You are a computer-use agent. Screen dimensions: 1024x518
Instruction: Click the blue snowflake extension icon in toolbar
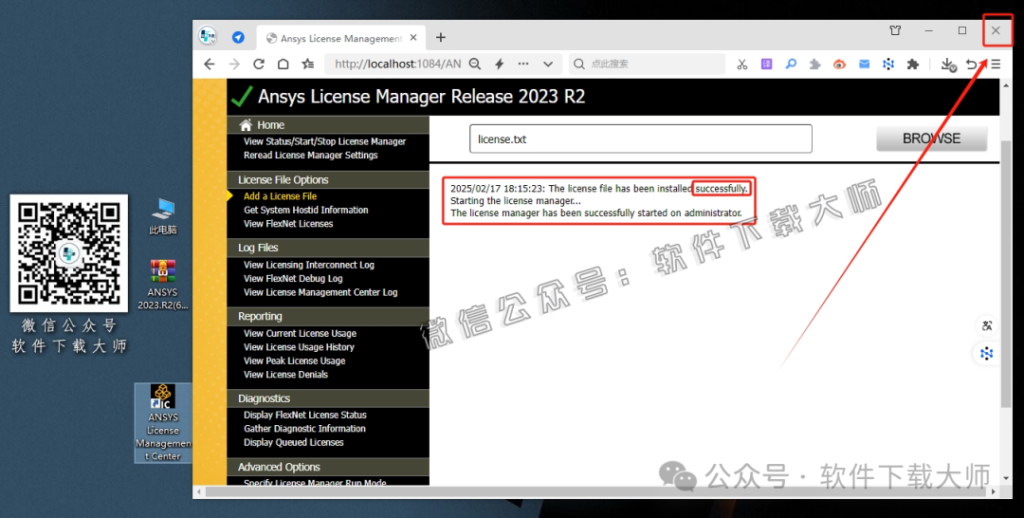point(888,64)
